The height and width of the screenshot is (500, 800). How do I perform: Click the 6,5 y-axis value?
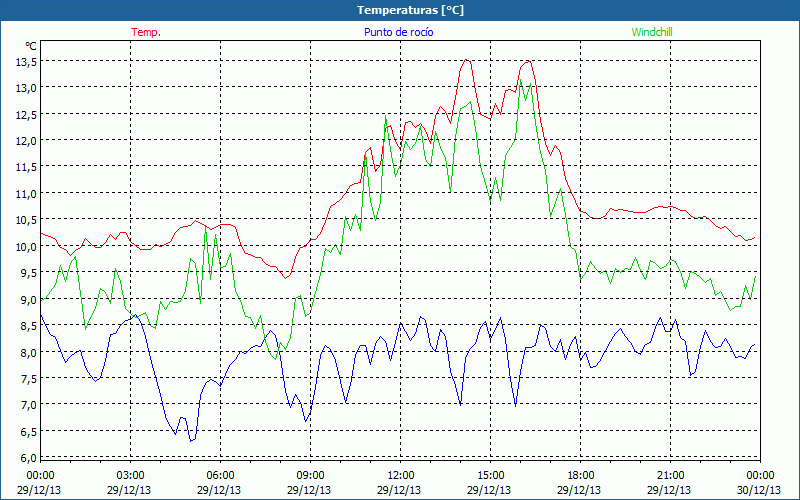coord(30,432)
